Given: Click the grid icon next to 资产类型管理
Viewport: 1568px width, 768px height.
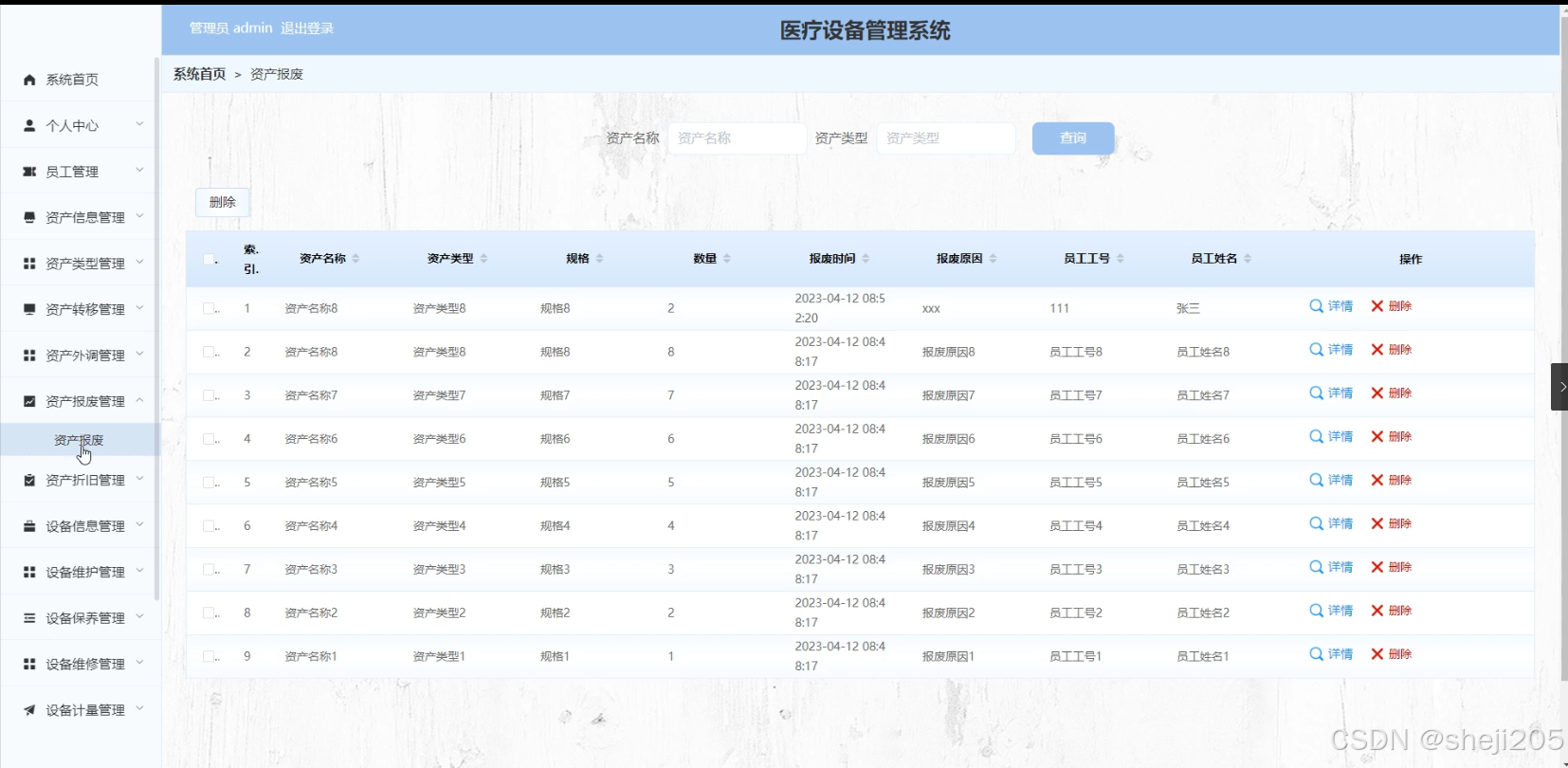Looking at the screenshot, I should 29,264.
